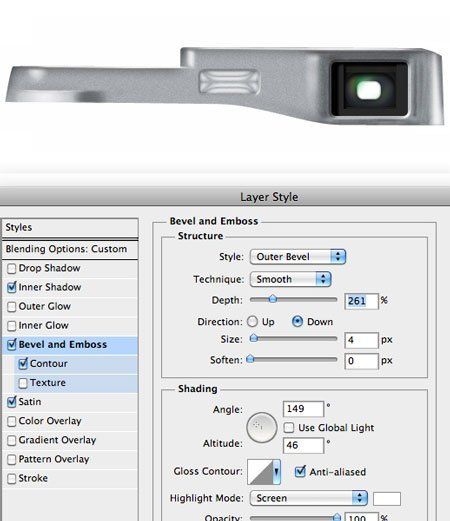Click the Angle value field
450x521 pixels.
[303, 409]
